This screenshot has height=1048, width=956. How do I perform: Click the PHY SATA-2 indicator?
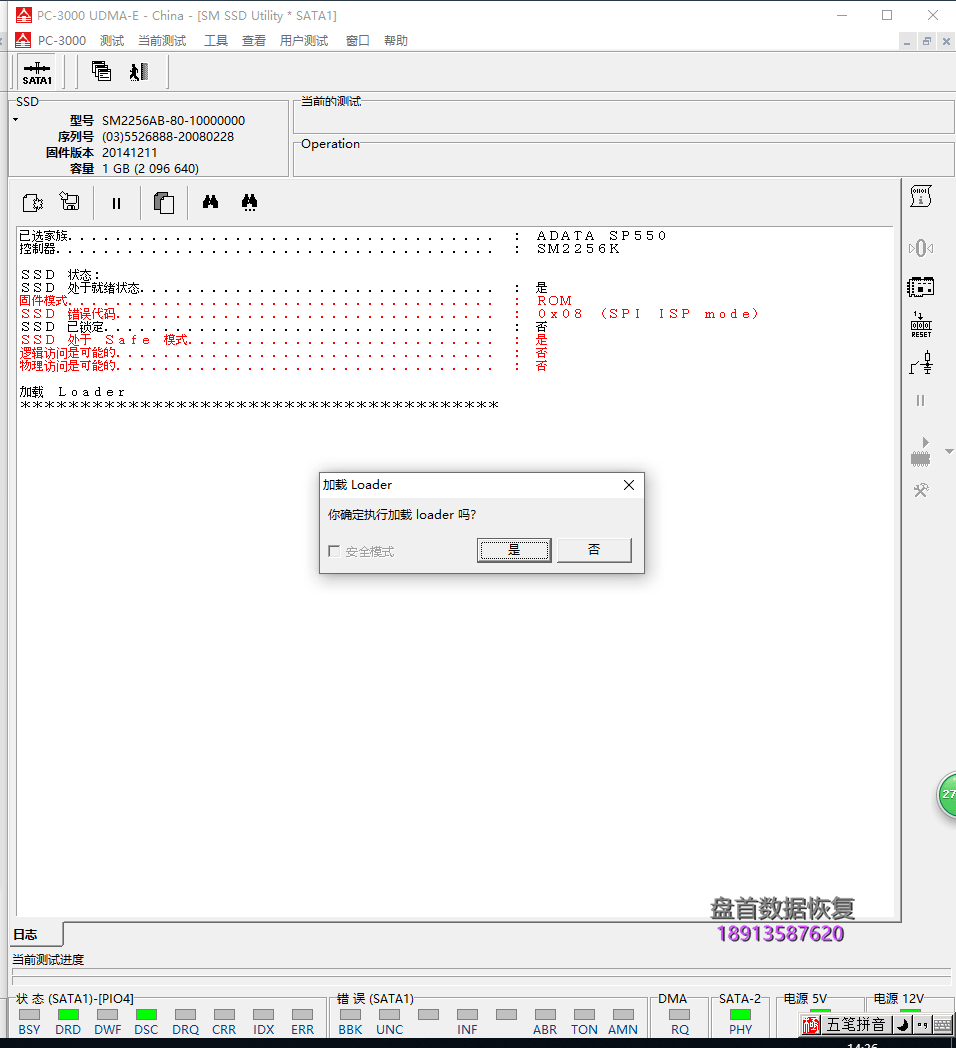[740, 1015]
